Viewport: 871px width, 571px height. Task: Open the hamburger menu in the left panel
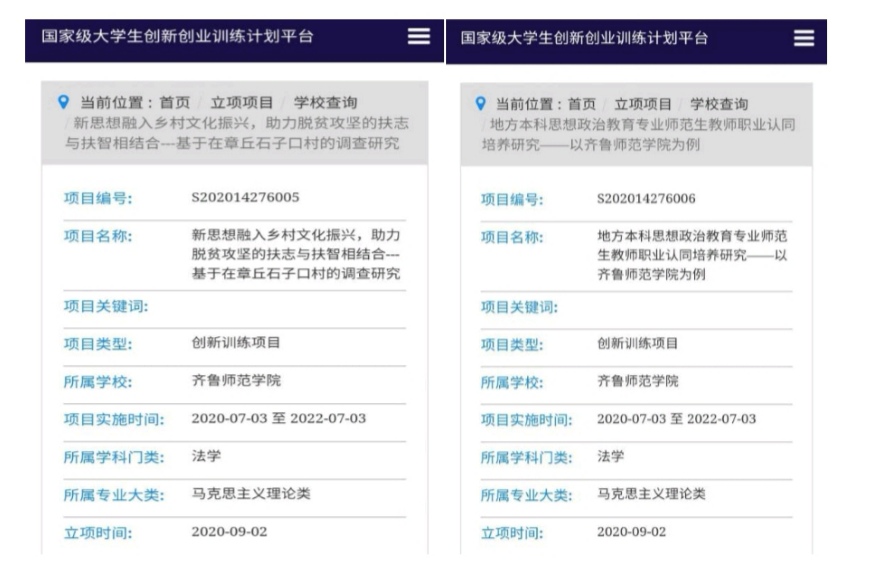point(419,36)
